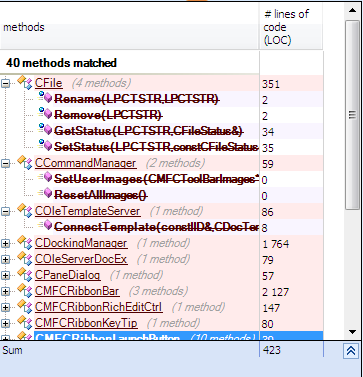363x377 pixels.
Task: Collapse the COleTemplateServer tree node
Action: click(x=5, y=211)
